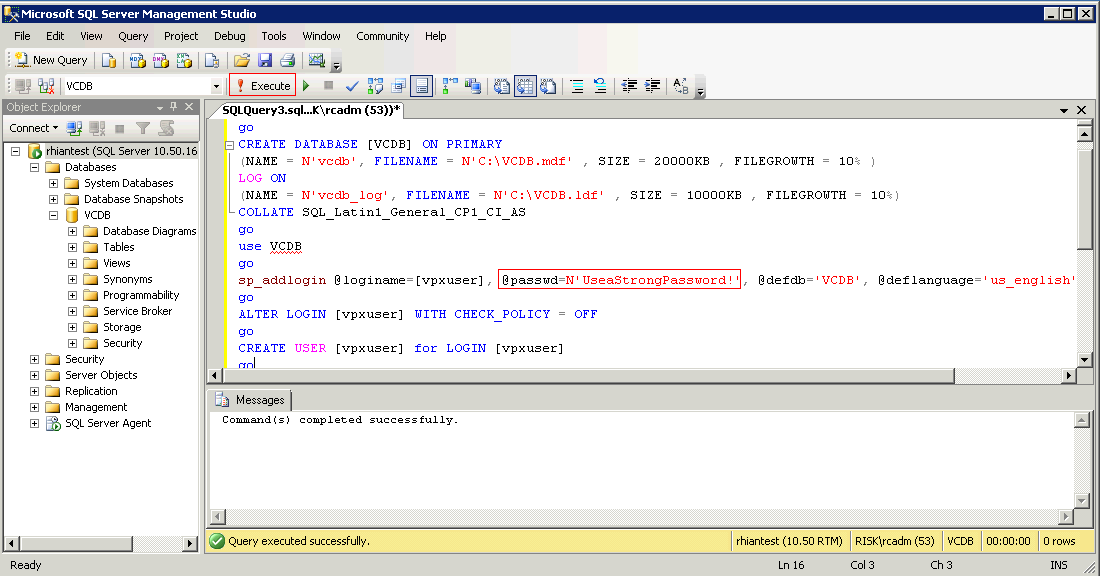Click Specify Values for Template Parameters icon
This screenshot has height=576, width=1100.
coord(680,86)
